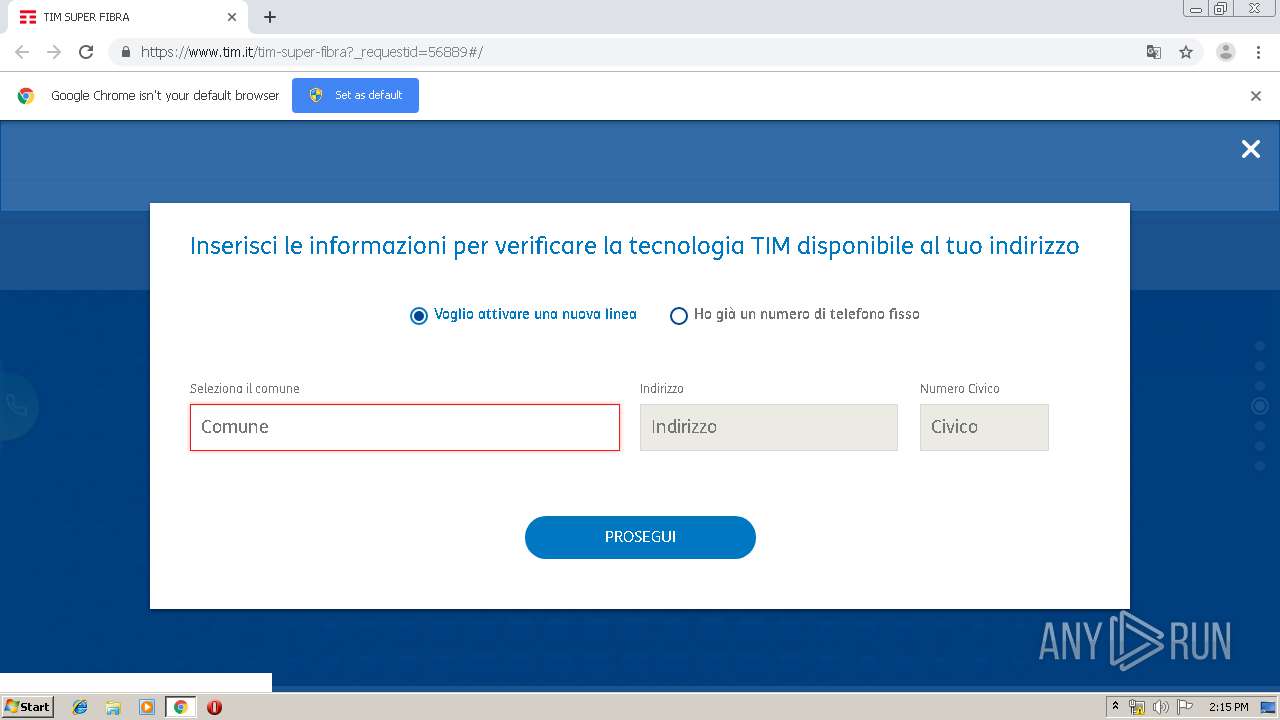Click Set as default button
Image resolution: width=1280 pixels, height=720 pixels.
[x=355, y=95]
